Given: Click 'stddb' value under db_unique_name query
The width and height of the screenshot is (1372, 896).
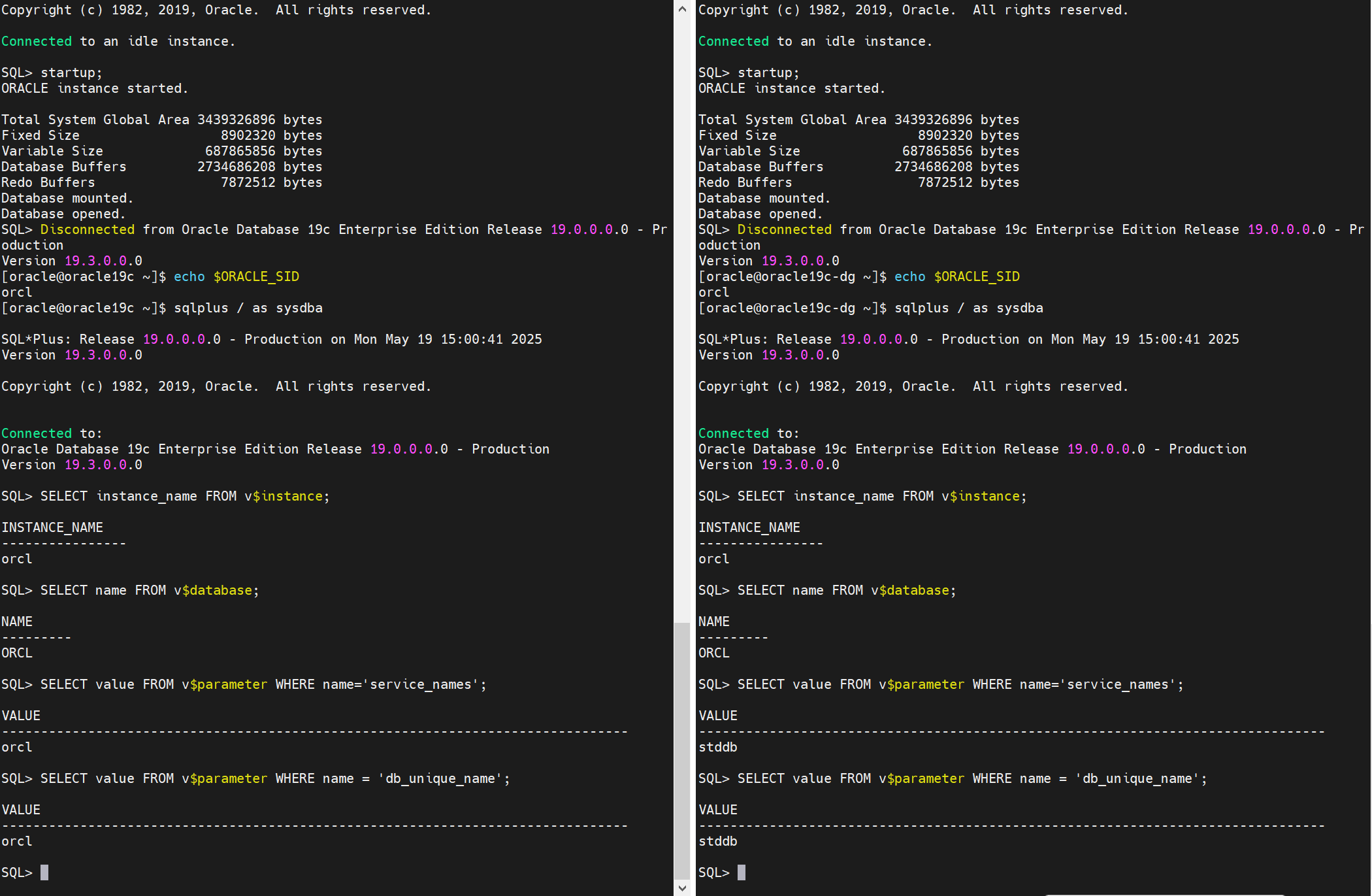Looking at the screenshot, I should (717, 841).
